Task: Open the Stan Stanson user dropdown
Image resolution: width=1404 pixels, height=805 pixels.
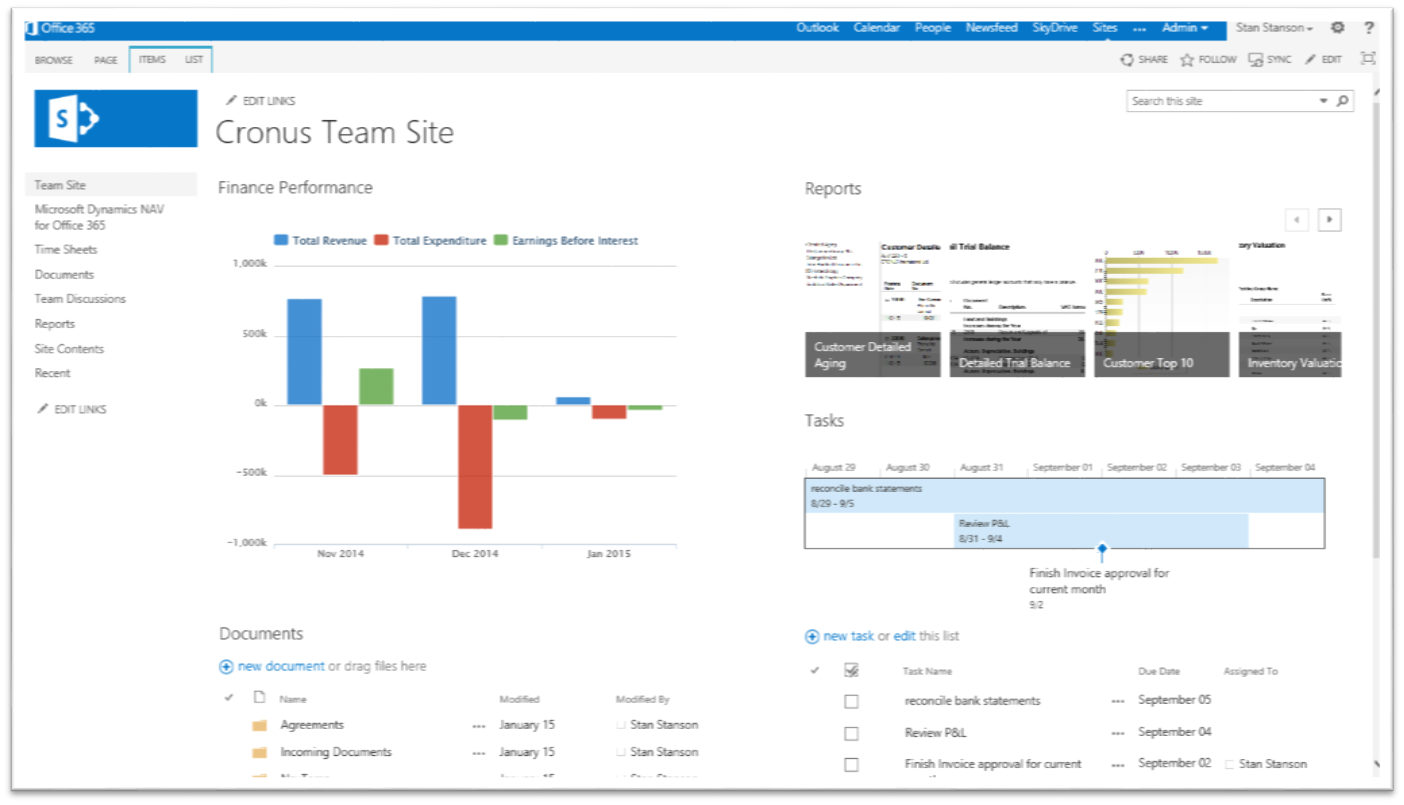Action: click(x=1274, y=28)
